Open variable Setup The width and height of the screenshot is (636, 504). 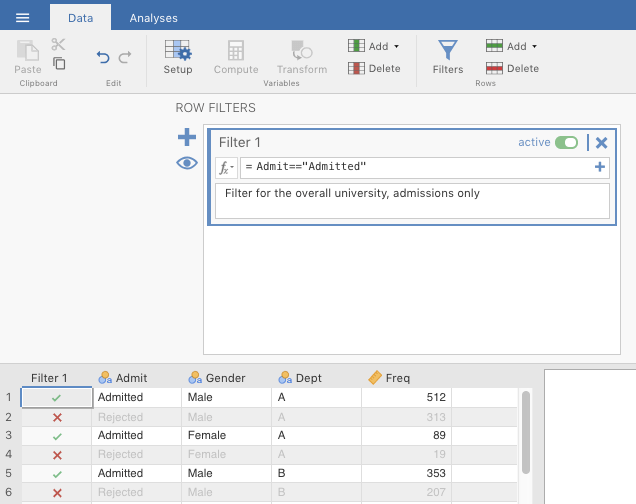(x=178, y=57)
